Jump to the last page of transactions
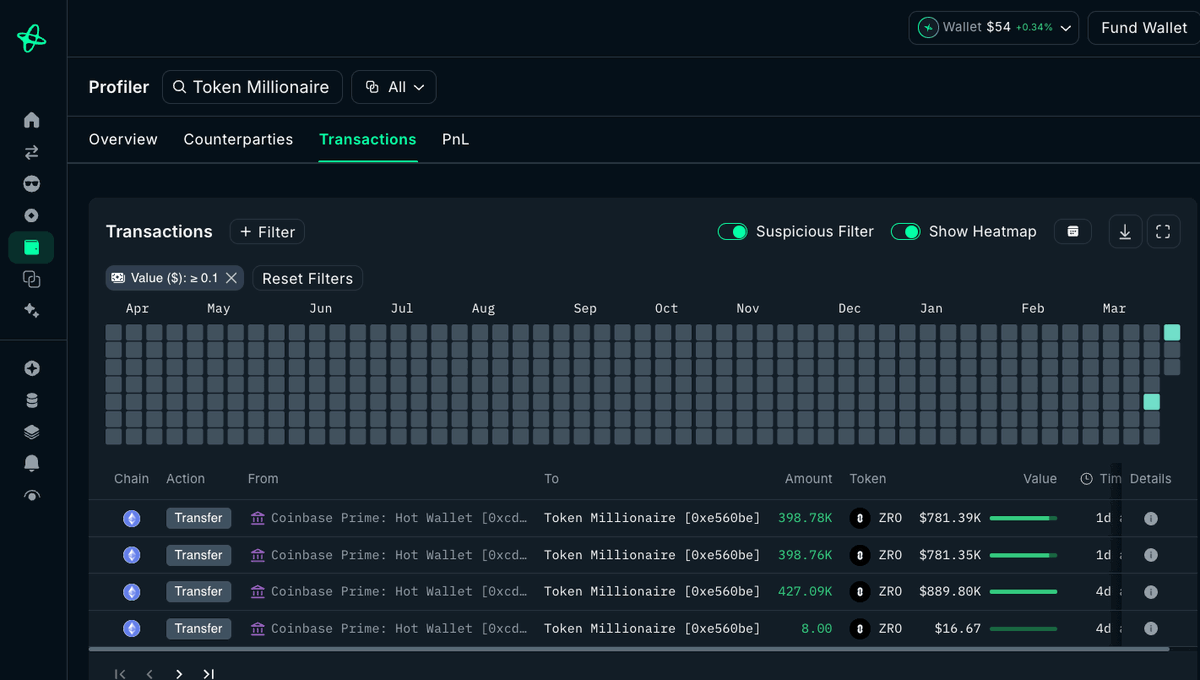 [x=208, y=674]
